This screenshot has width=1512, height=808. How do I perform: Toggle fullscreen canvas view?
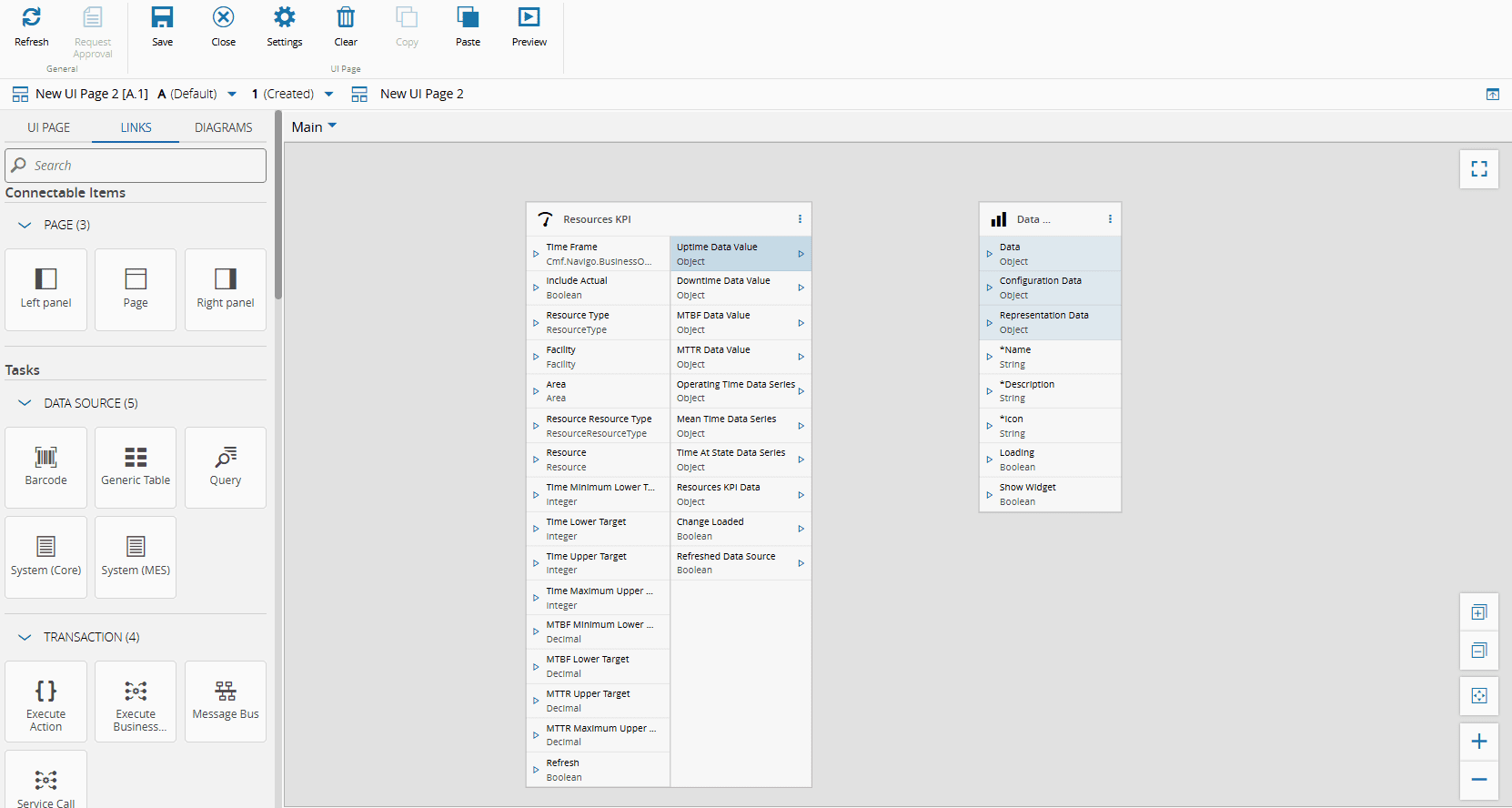click(1479, 169)
